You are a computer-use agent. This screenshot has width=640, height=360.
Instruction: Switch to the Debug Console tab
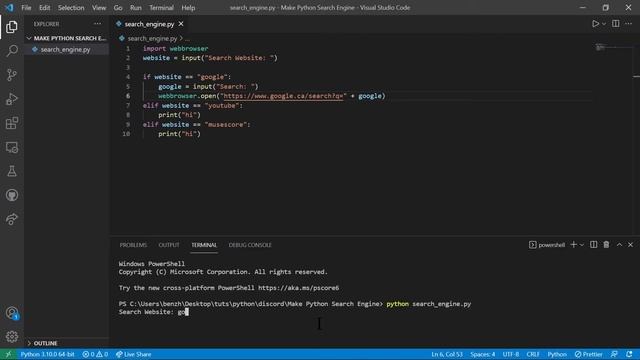click(250, 245)
